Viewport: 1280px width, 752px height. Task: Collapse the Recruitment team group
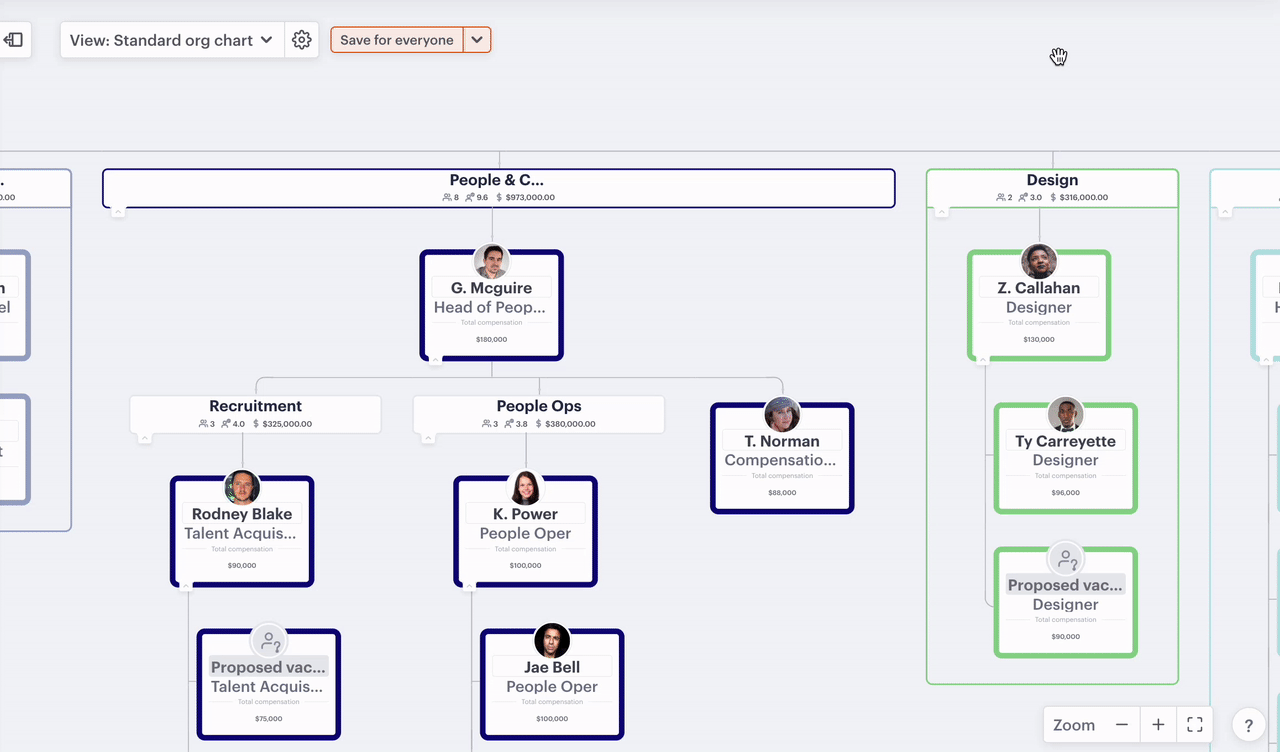pos(145,438)
